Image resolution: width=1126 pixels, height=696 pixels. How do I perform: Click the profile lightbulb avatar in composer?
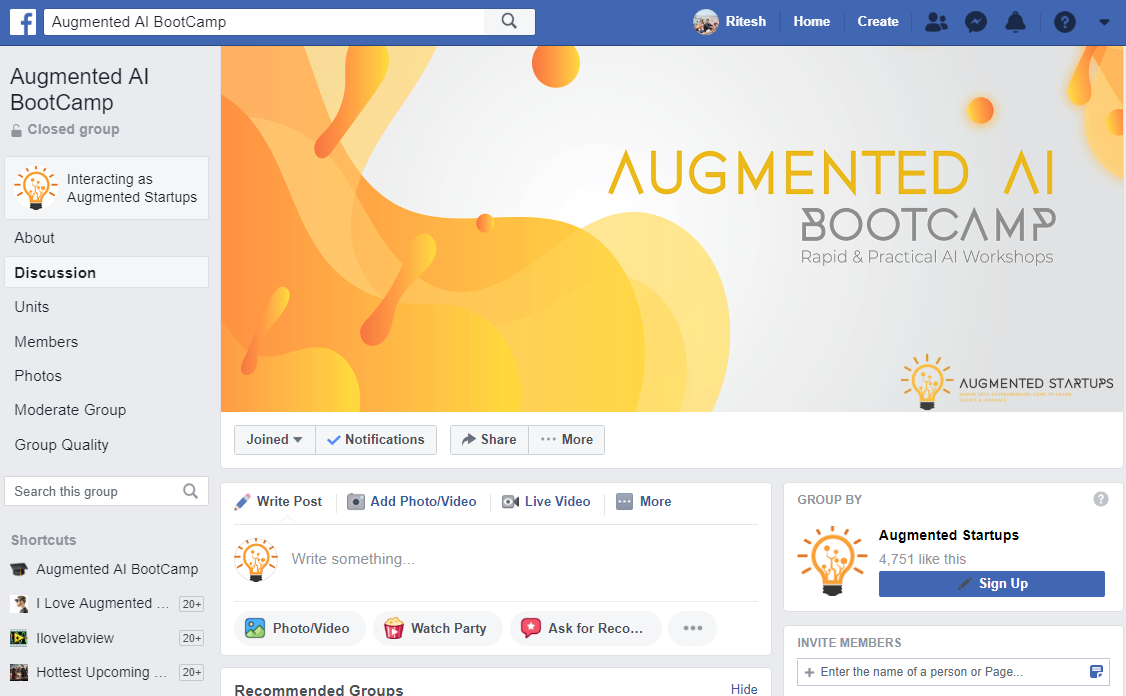coord(256,560)
